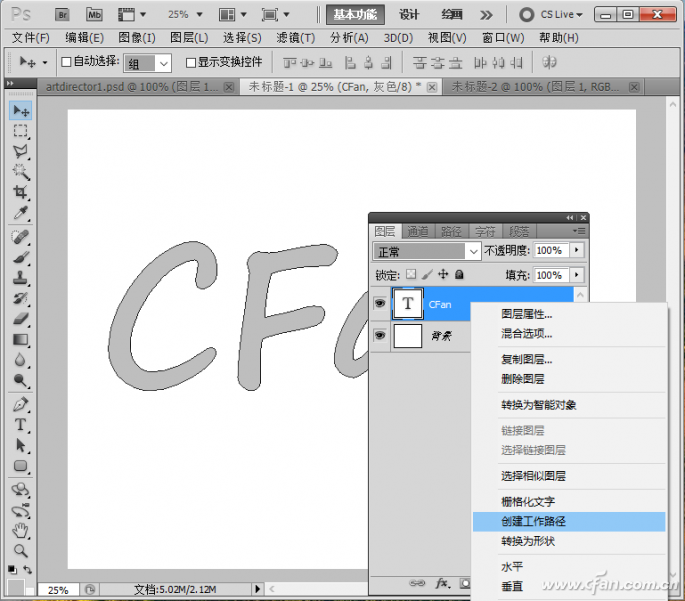This screenshot has height=601, width=685.
Task: Activate the 基本功能 workspace button
Action: pyautogui.click(x=355, y=15)
